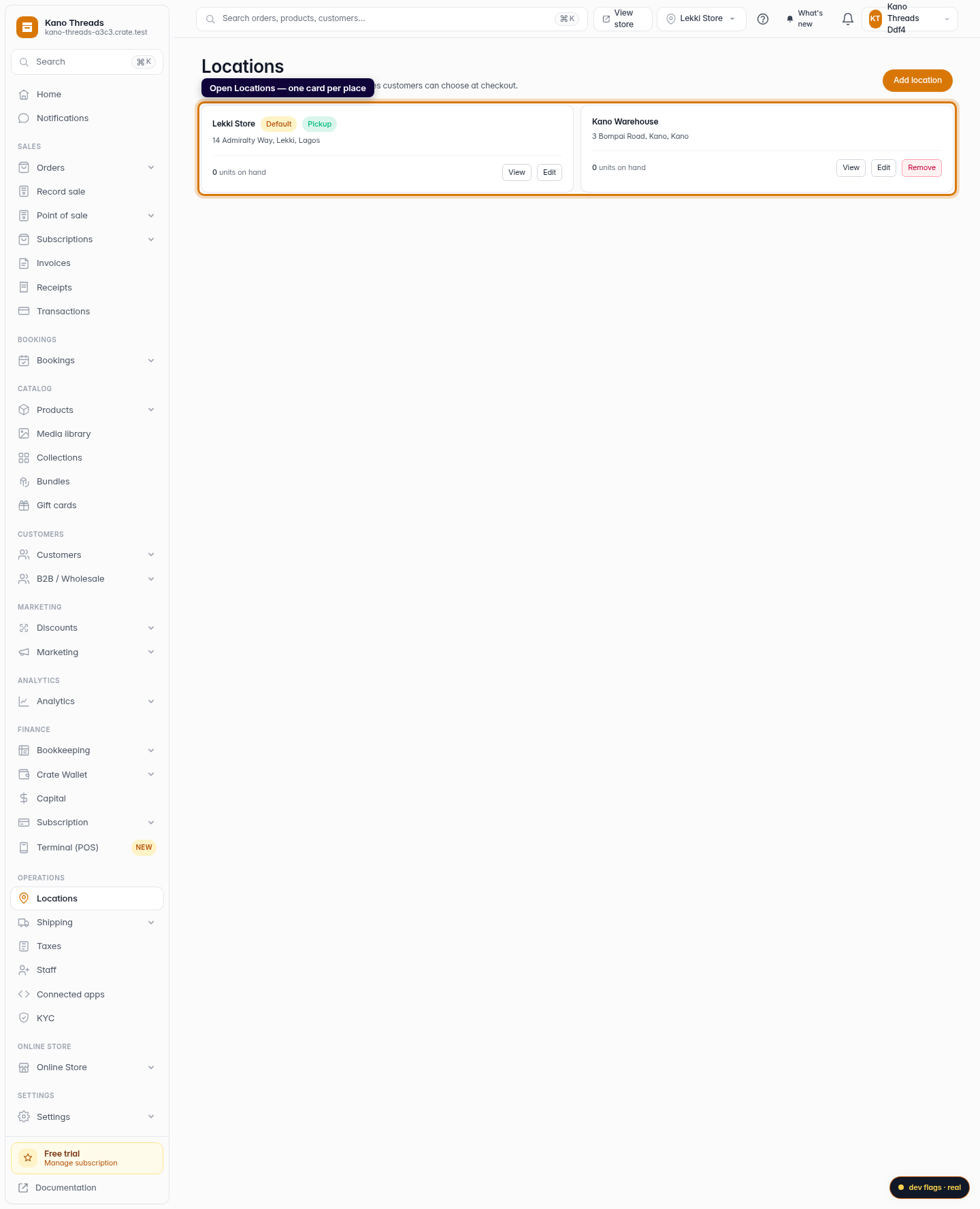This screenshot has width=980, height=1209.
Task: Open Documentation external link icon
Action: coord(23,1188)
